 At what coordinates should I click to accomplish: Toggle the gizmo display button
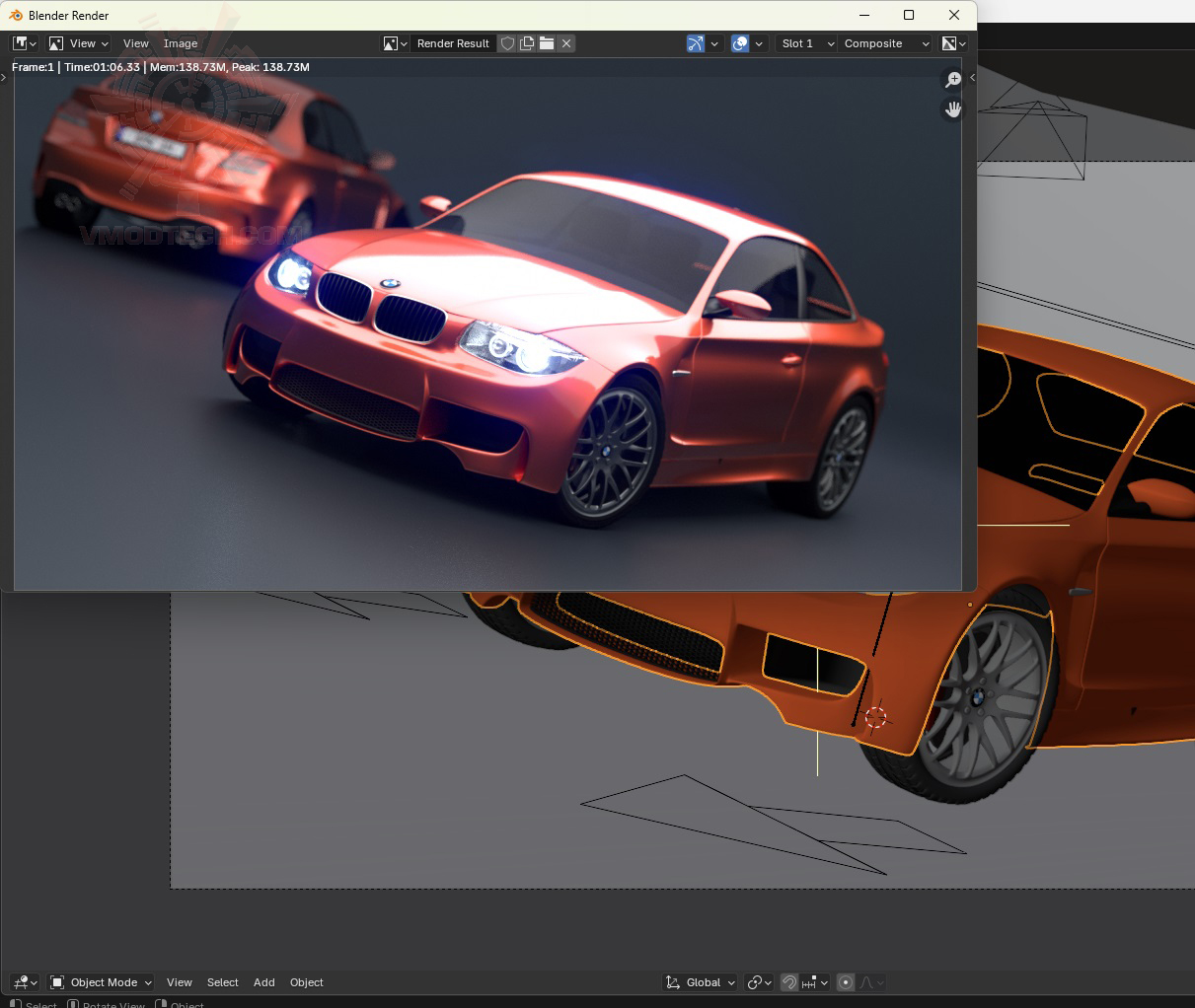coord(696,43)
